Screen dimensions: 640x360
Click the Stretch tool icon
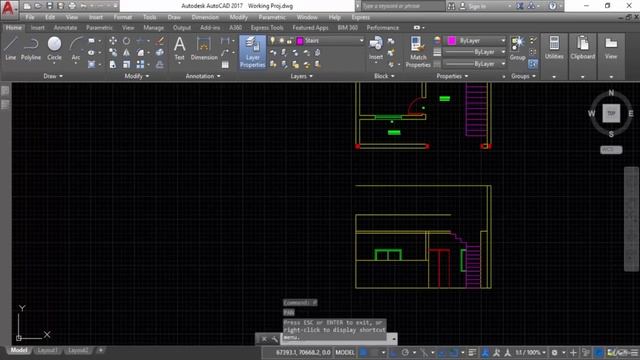coord(113,64)
